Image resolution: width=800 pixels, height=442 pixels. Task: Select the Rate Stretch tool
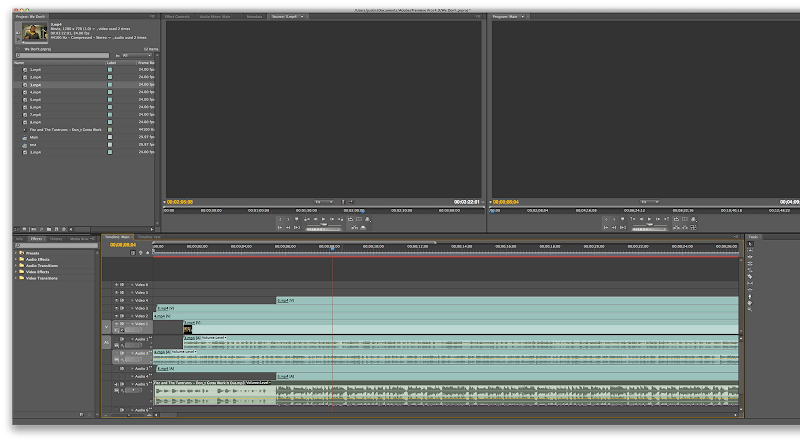(x=750, y=270)
